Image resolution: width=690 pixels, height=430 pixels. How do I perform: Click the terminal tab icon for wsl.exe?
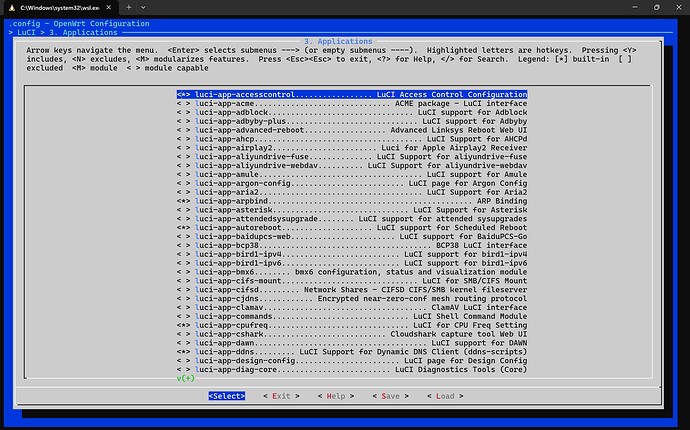[12, 7]
